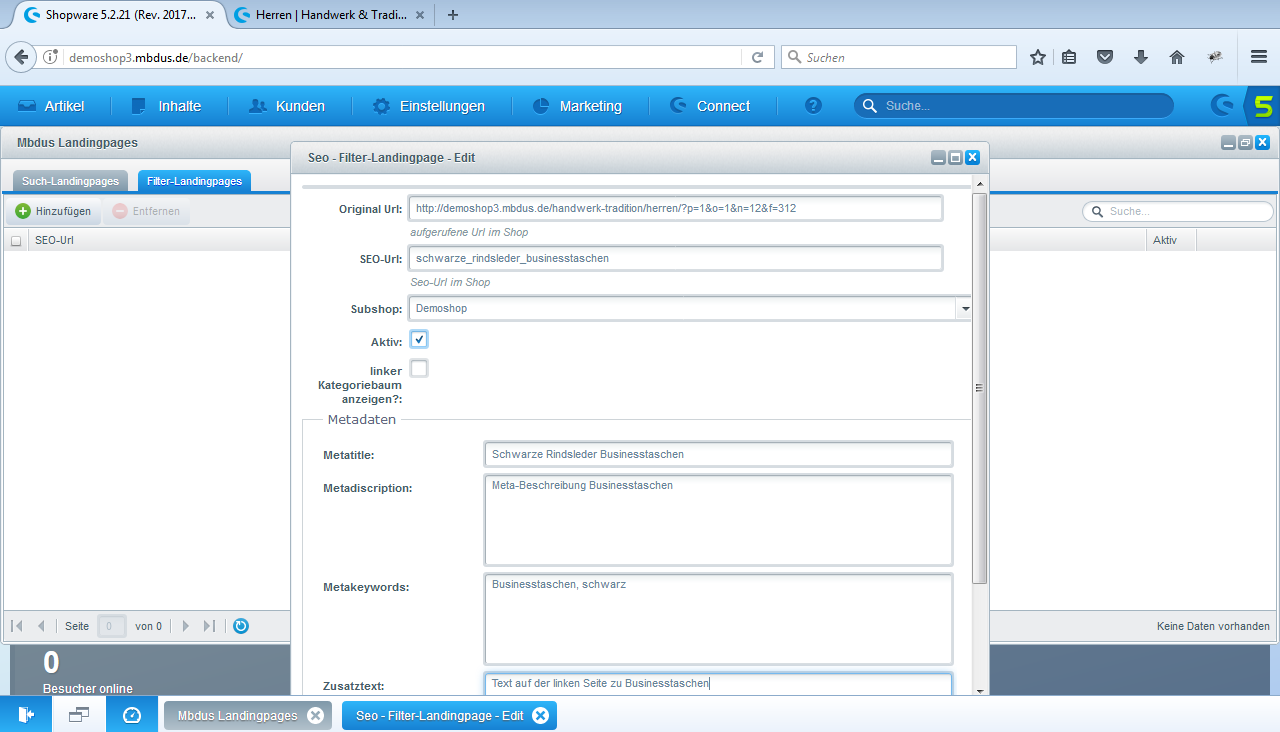1280x732 pixels.
Task: Click the help question mark icon
Action: (x=813, y=106)
